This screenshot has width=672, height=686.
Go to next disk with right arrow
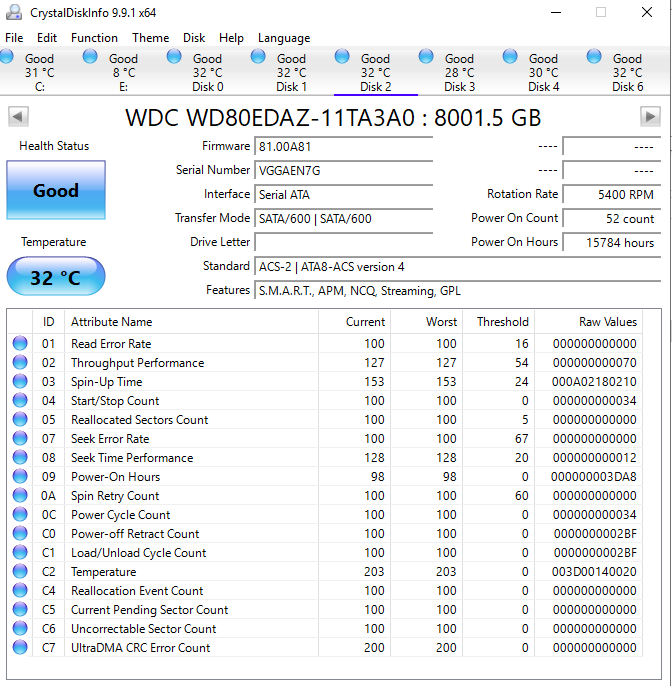click(650, 117)
